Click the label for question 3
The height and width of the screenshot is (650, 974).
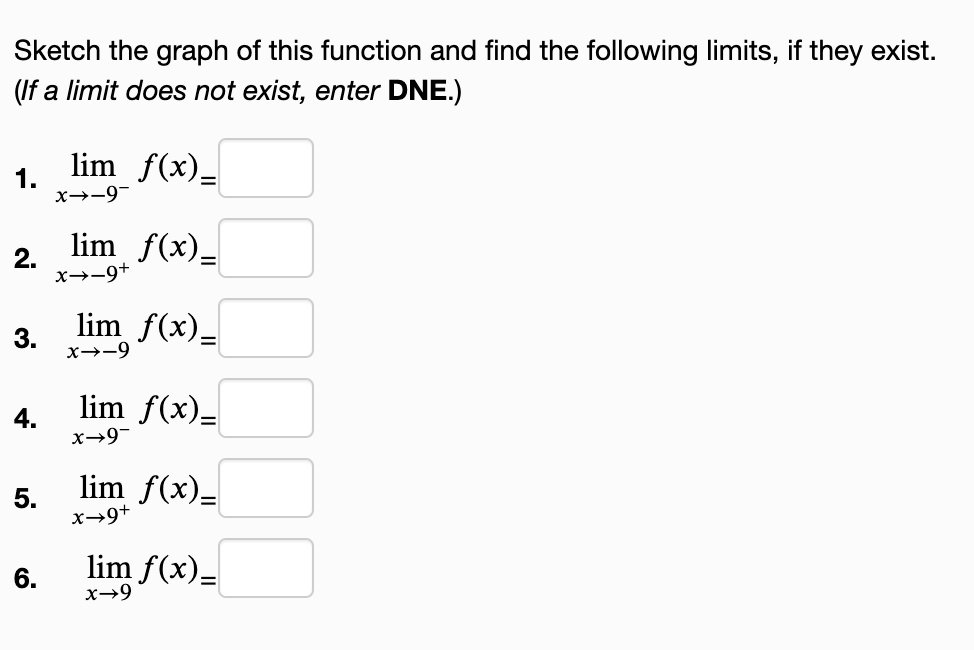click(x=25, y=338)
